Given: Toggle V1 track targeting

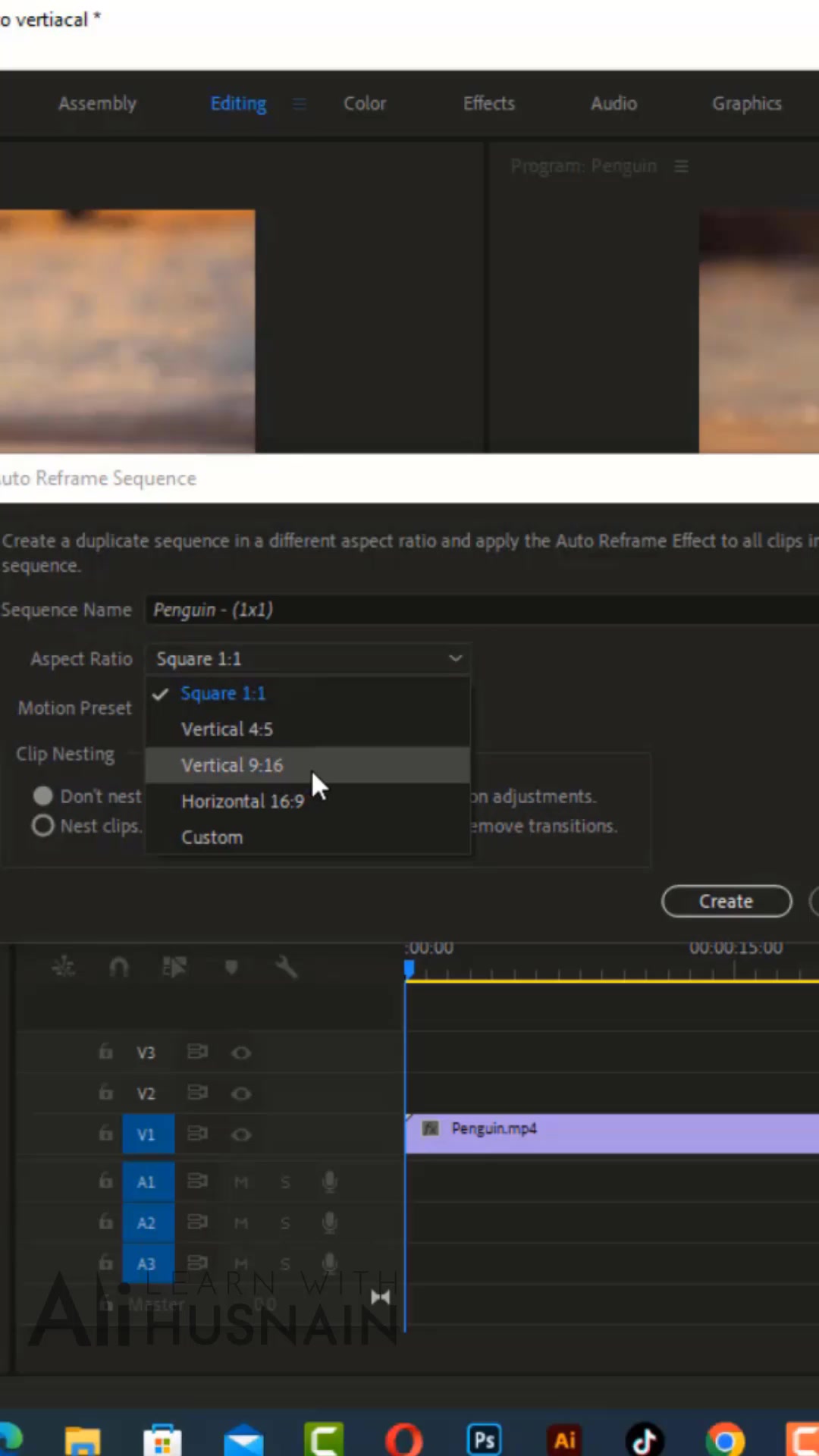Looking at the screenshot, I should (x=148, y=1134).
